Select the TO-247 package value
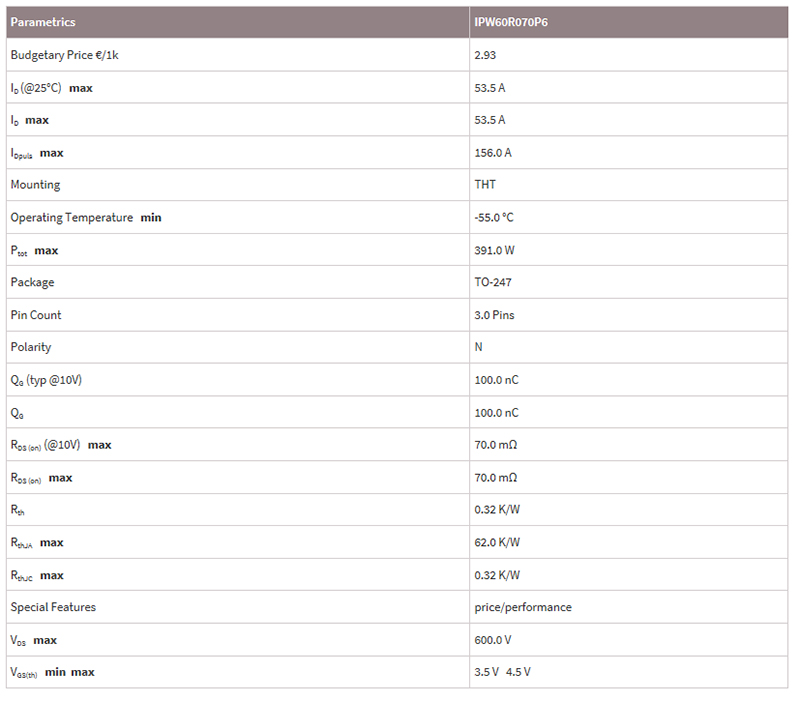 point(493,282)
